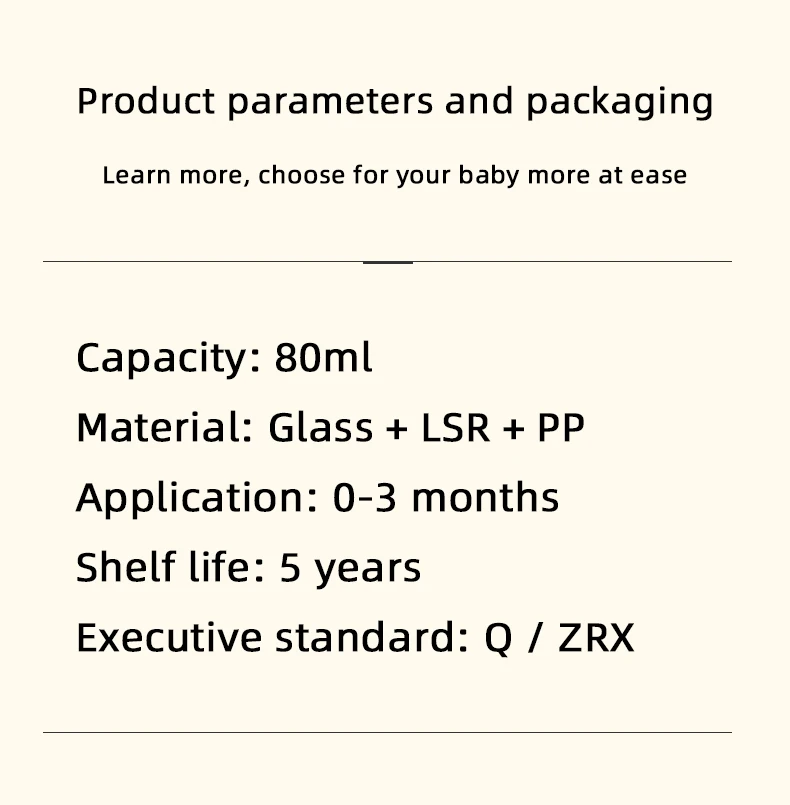Click the 'Q / ZRX' standard value
The height and width of the screenshot is (805, 790).
coord(559,638)
